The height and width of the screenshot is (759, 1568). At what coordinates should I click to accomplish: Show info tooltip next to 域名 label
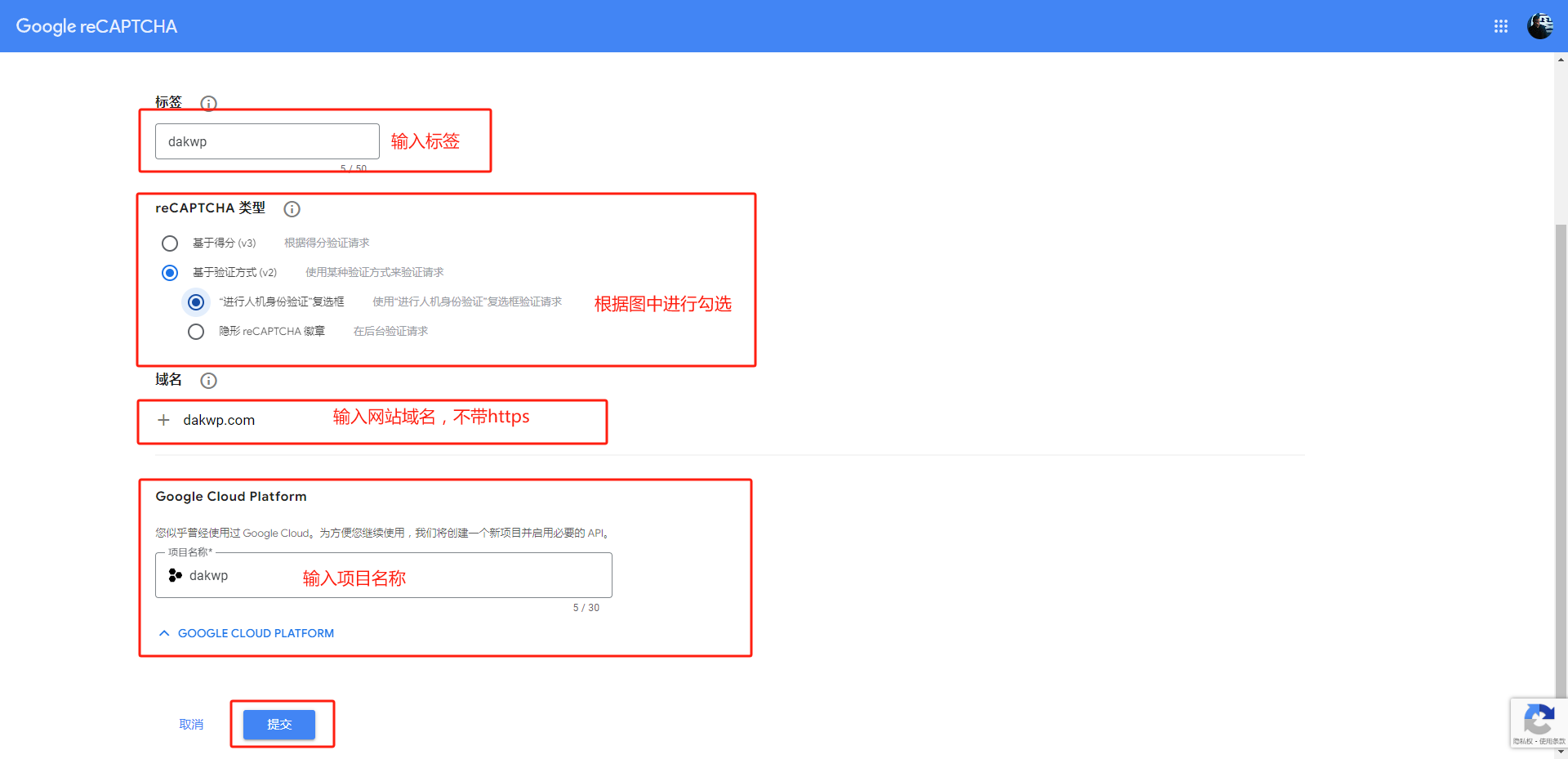pos(208,381)
